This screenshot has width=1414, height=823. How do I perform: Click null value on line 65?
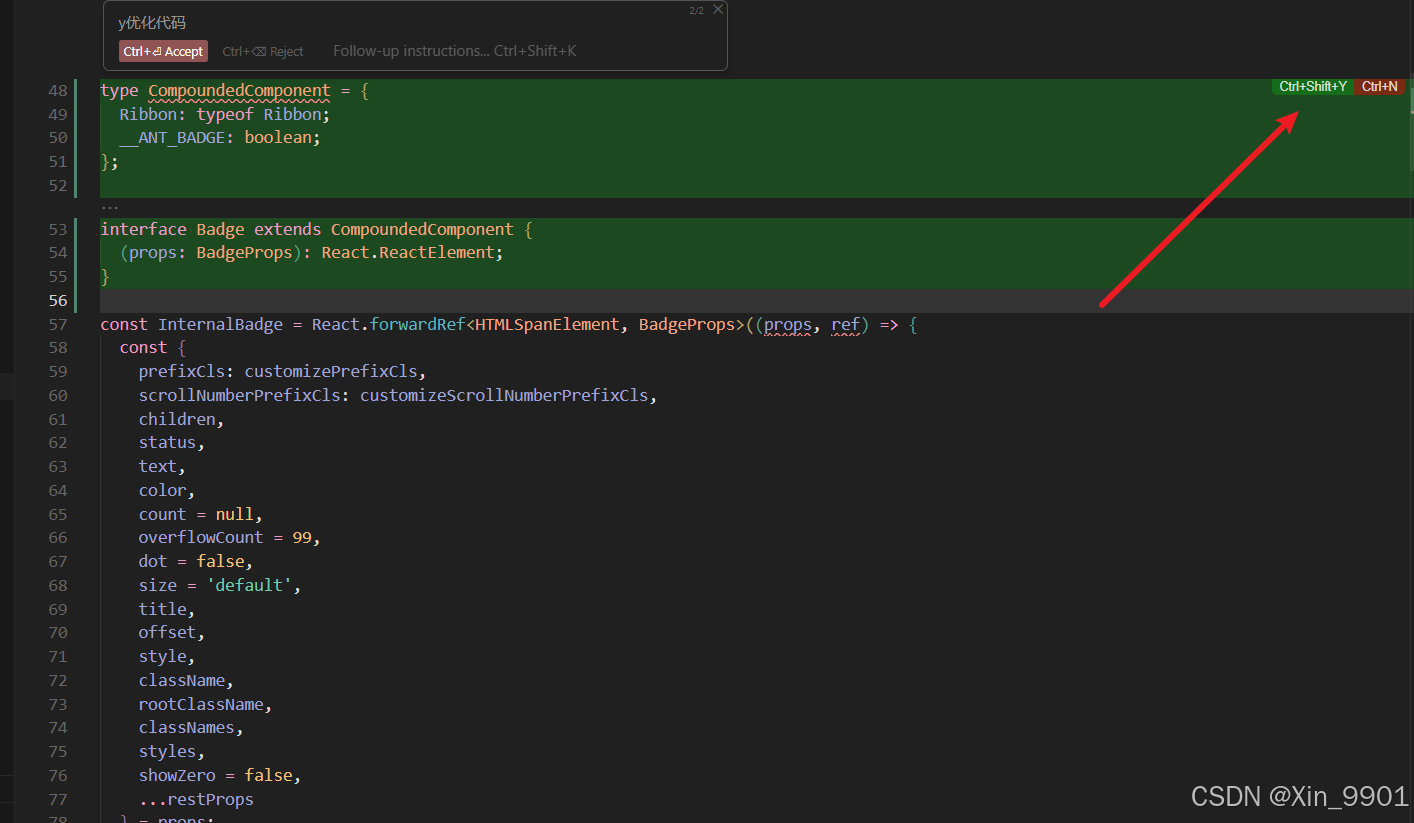click(x=234, y=514)
